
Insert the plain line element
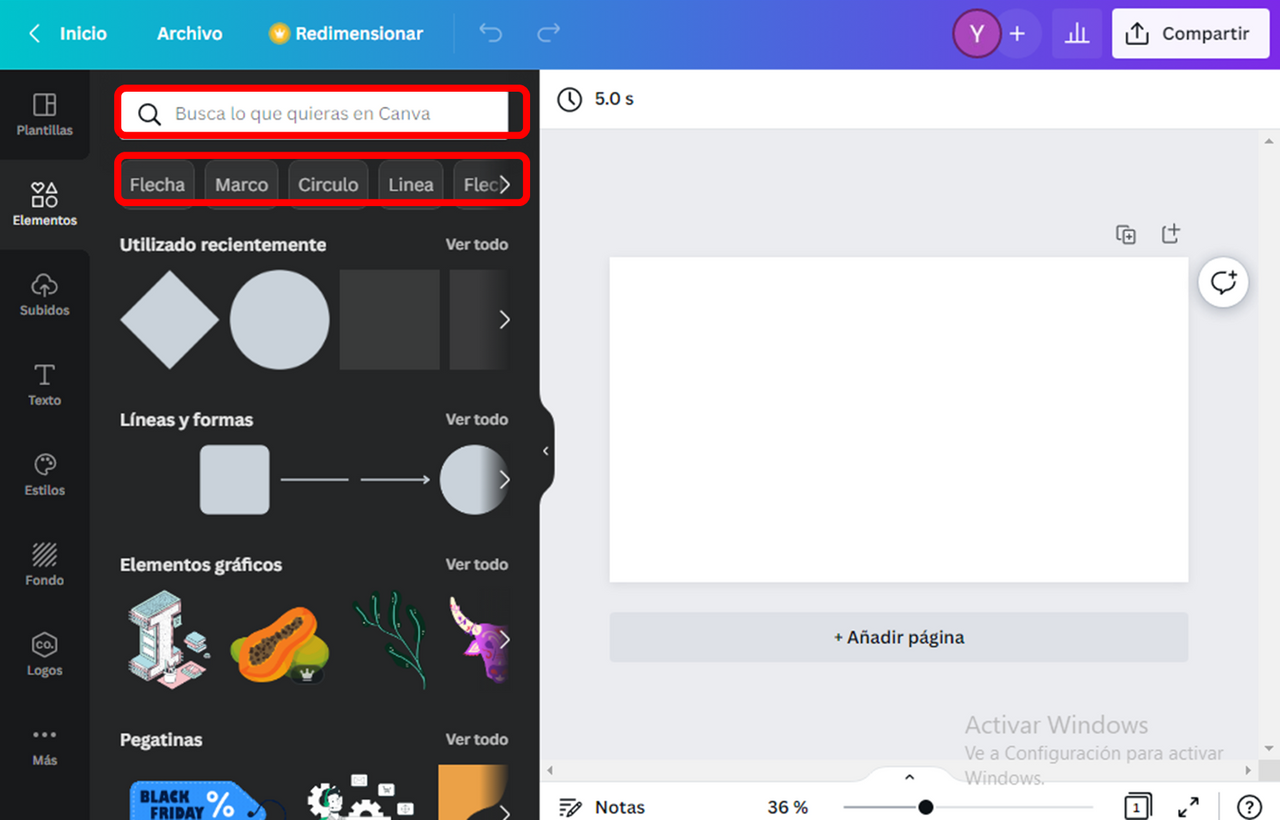pyautogui.click(x=315, y=480)
